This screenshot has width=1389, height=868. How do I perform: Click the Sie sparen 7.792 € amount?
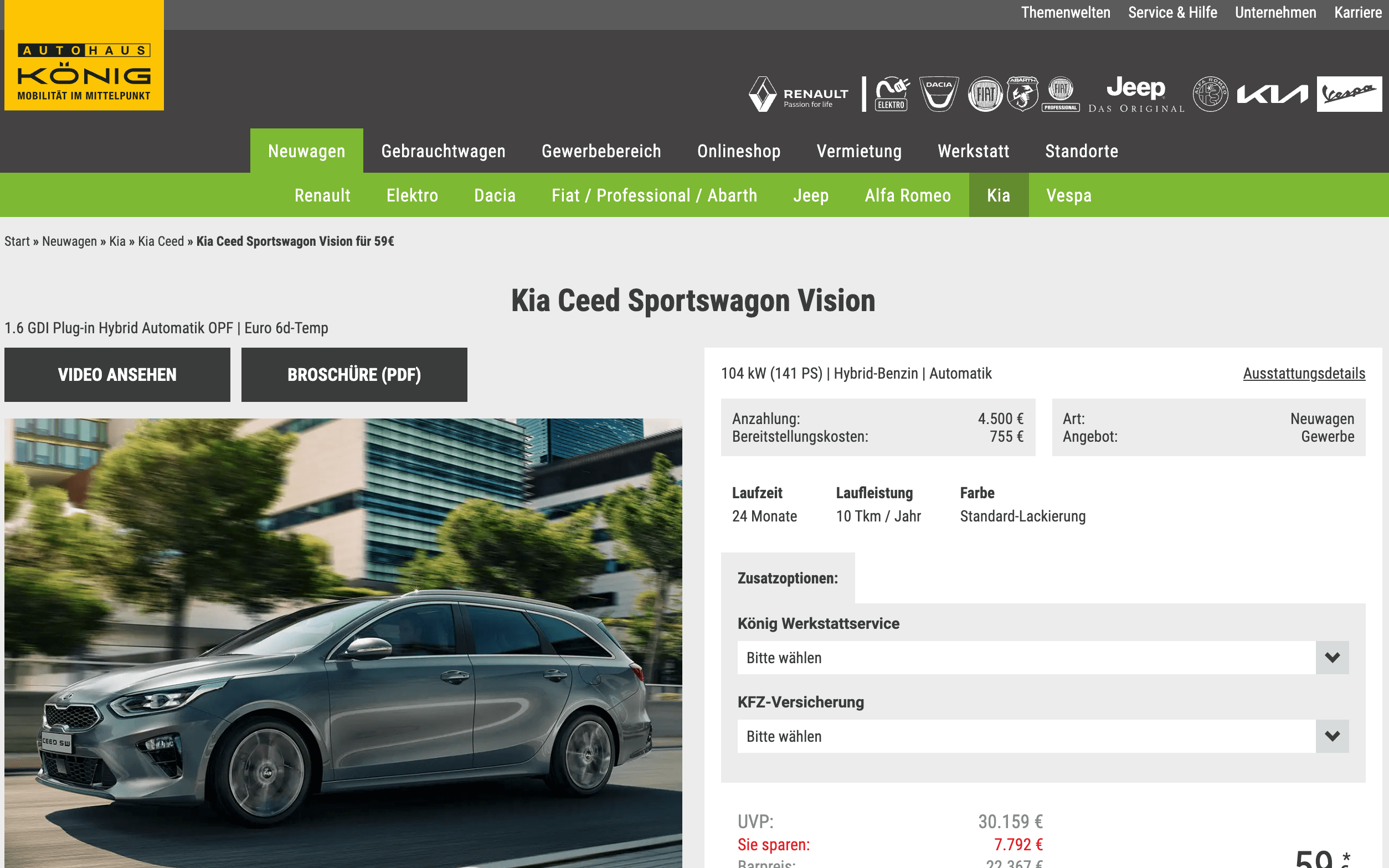pyautogui.click(x=1018, y=844)
